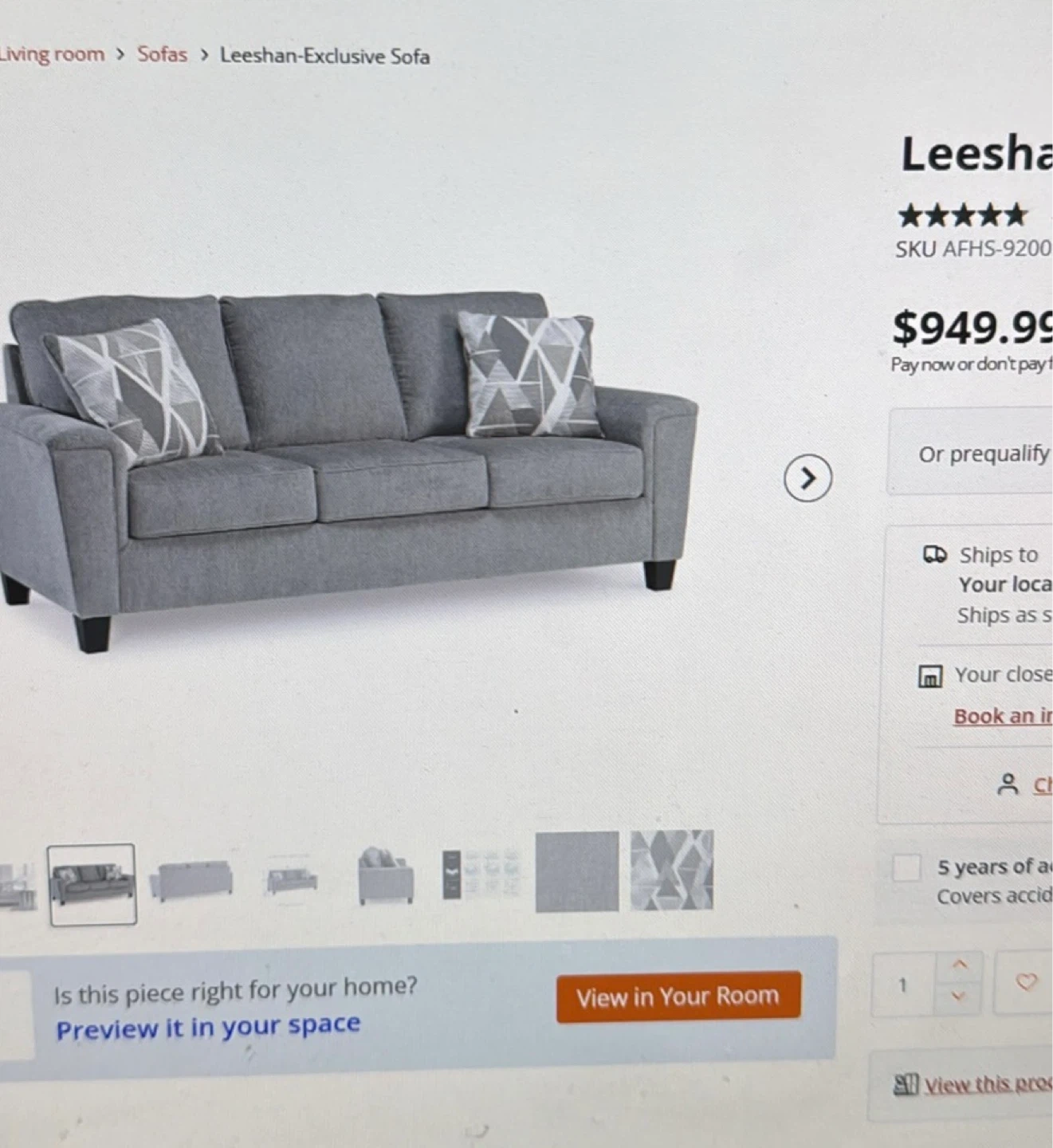
Task: Click the next image arrow icon
Action: (807, 478)
